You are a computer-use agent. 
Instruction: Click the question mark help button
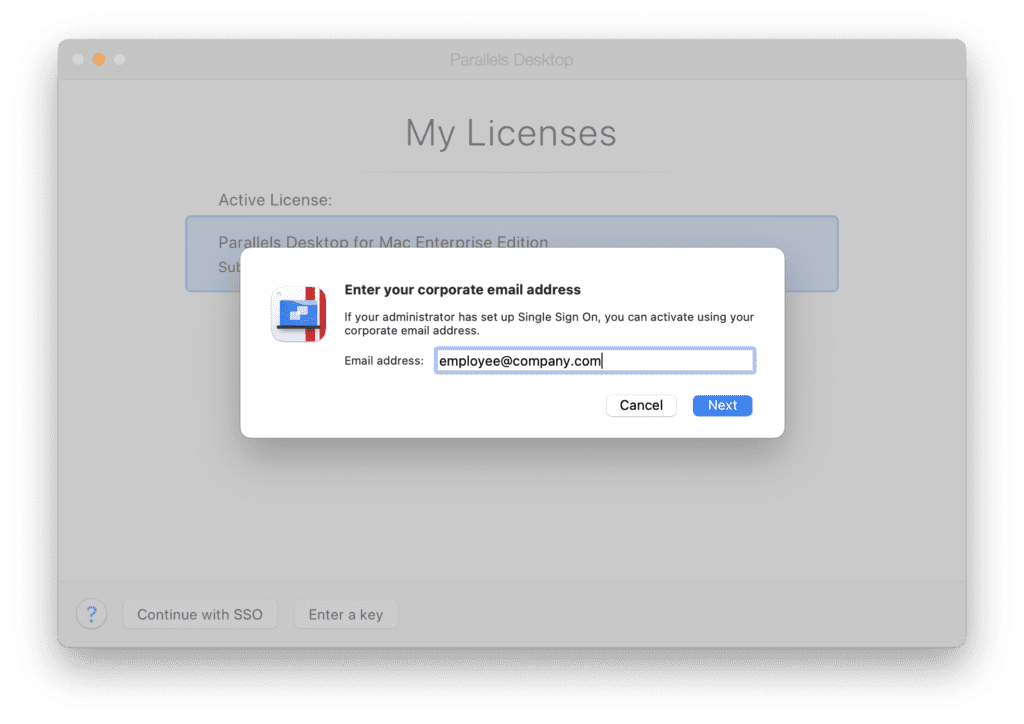(91, 614)
